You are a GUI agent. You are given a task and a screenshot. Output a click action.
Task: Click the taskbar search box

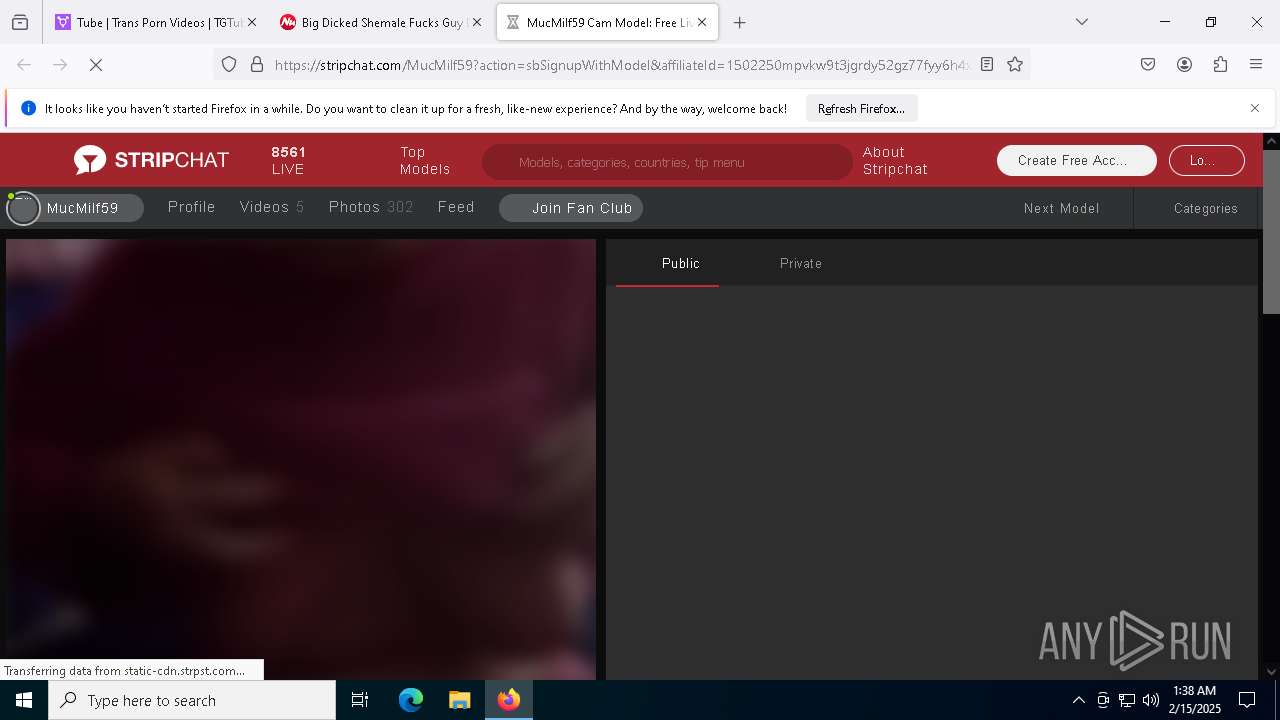coord(192,700)
